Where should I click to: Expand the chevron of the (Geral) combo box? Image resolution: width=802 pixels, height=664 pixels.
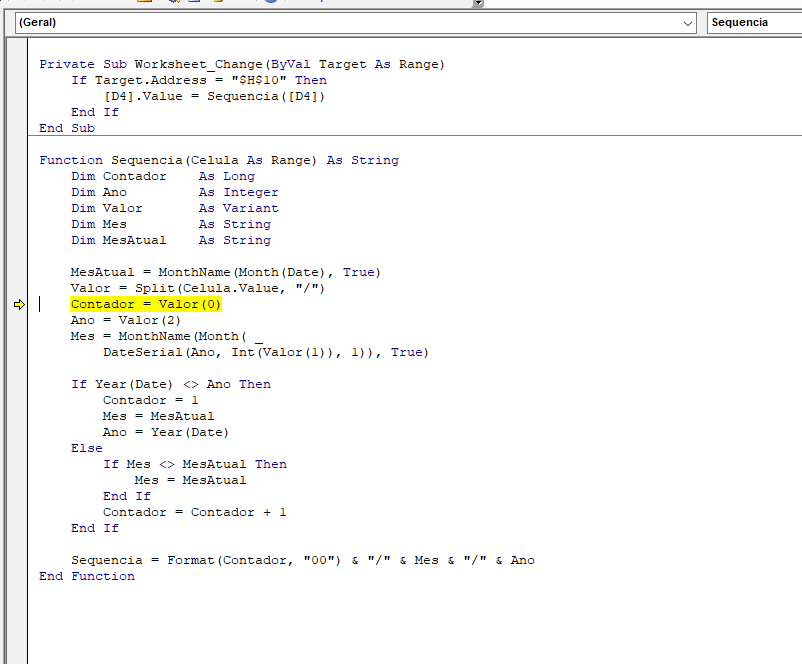pos(687,23)
